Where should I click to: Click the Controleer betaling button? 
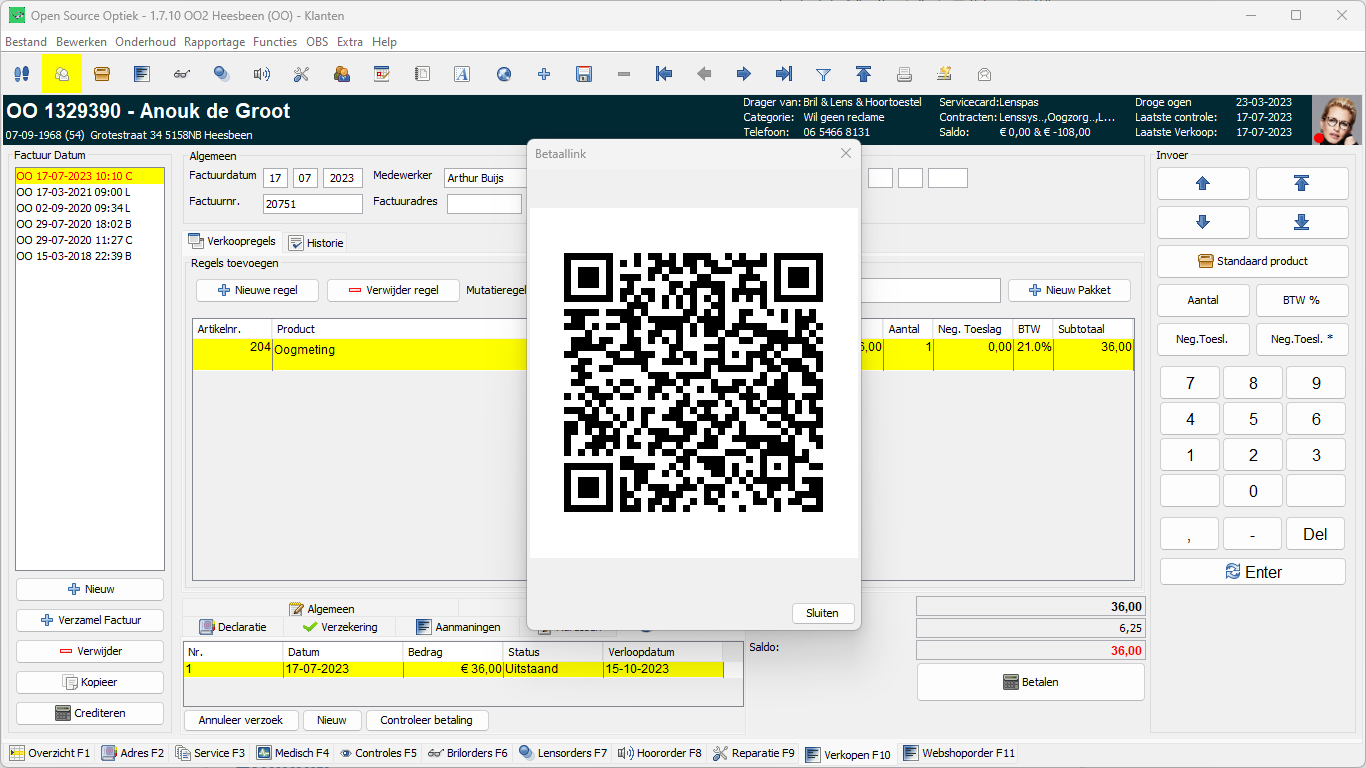pos(426,720)
